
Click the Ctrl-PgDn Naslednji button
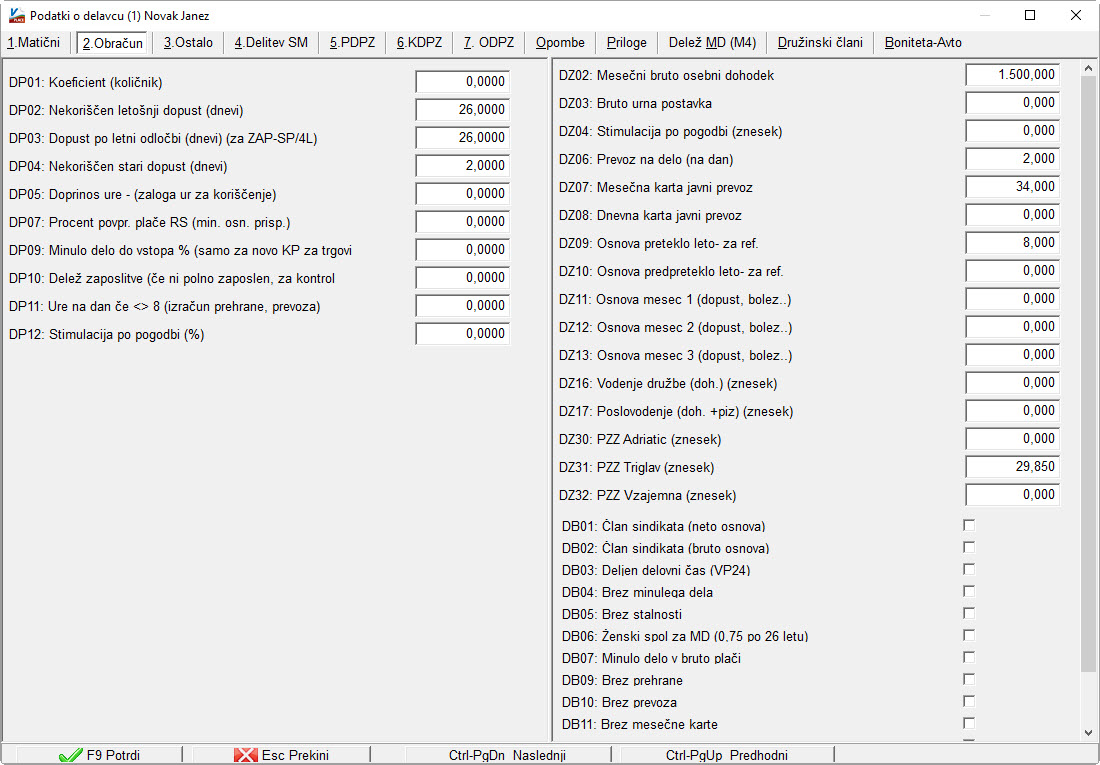pyautogui.click(x=507, y=755)
